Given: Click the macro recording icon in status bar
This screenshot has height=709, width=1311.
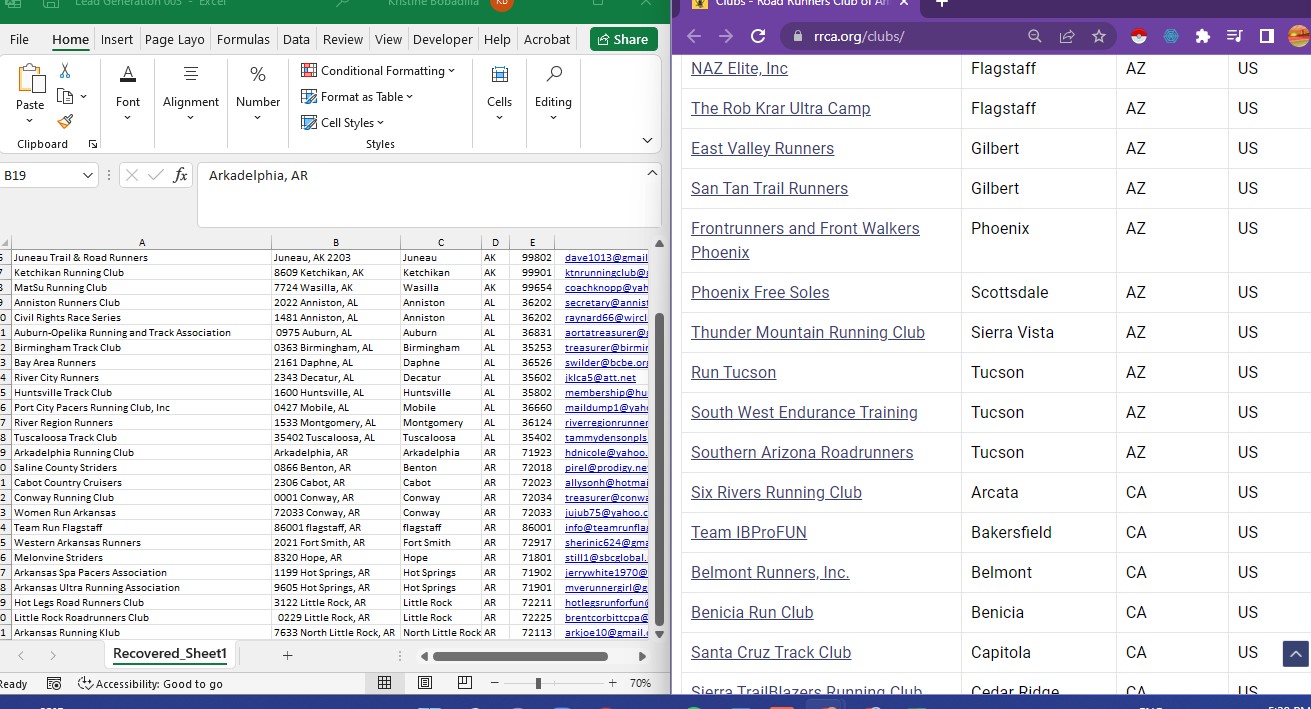Looking at the screenshot, I should coord(54,683).
